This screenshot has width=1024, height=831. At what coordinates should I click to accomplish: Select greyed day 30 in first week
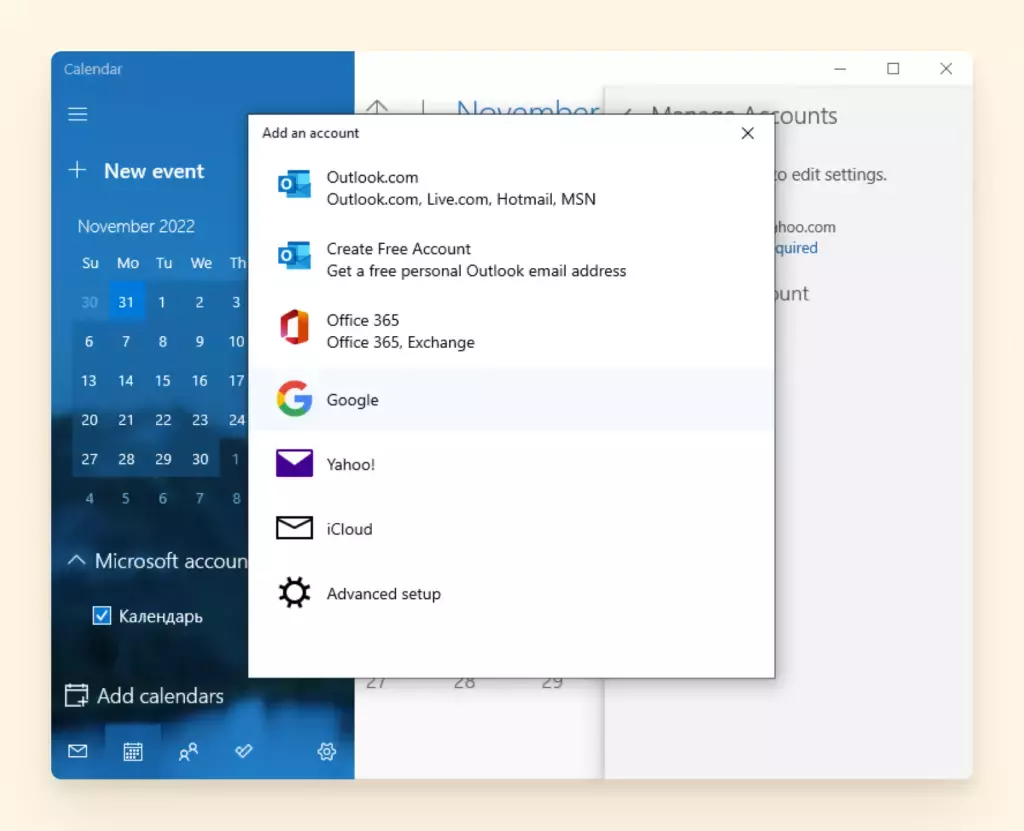point(89,302)
